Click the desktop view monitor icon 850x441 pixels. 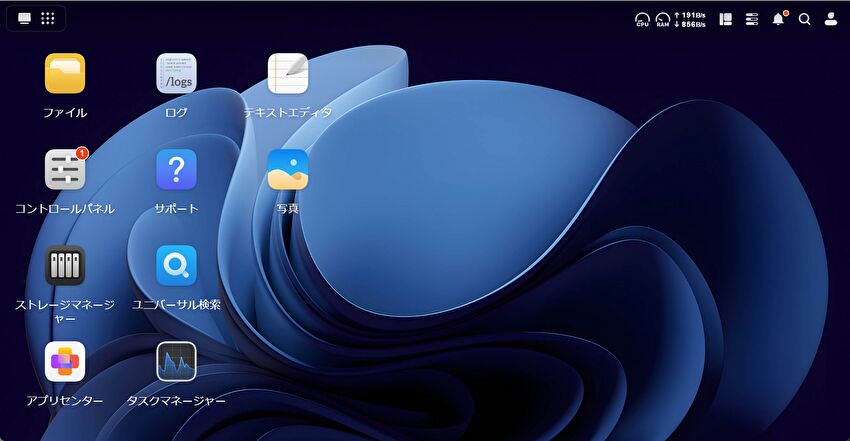point(25,19)
